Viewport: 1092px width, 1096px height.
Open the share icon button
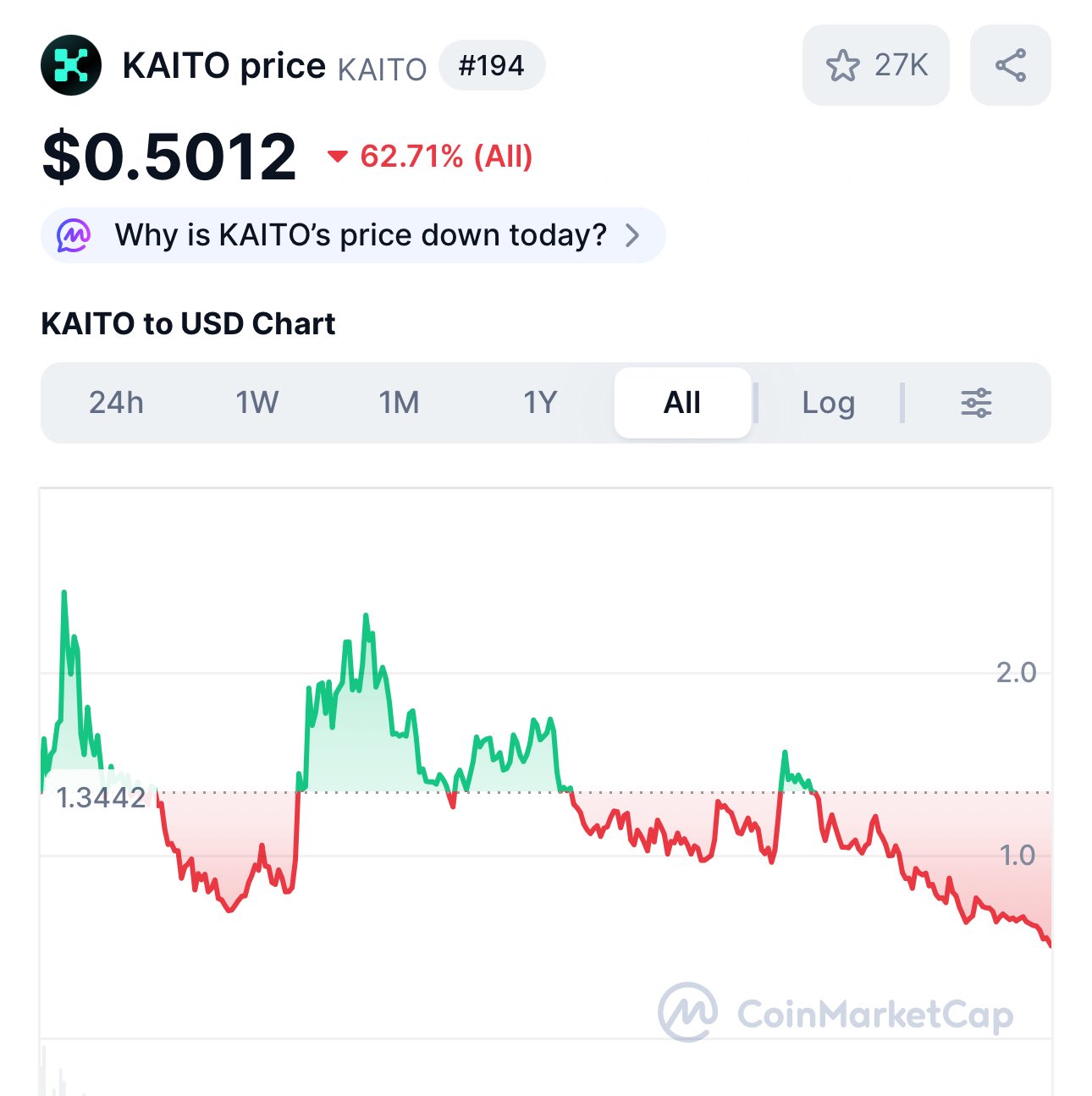[x=1010, y=65]
